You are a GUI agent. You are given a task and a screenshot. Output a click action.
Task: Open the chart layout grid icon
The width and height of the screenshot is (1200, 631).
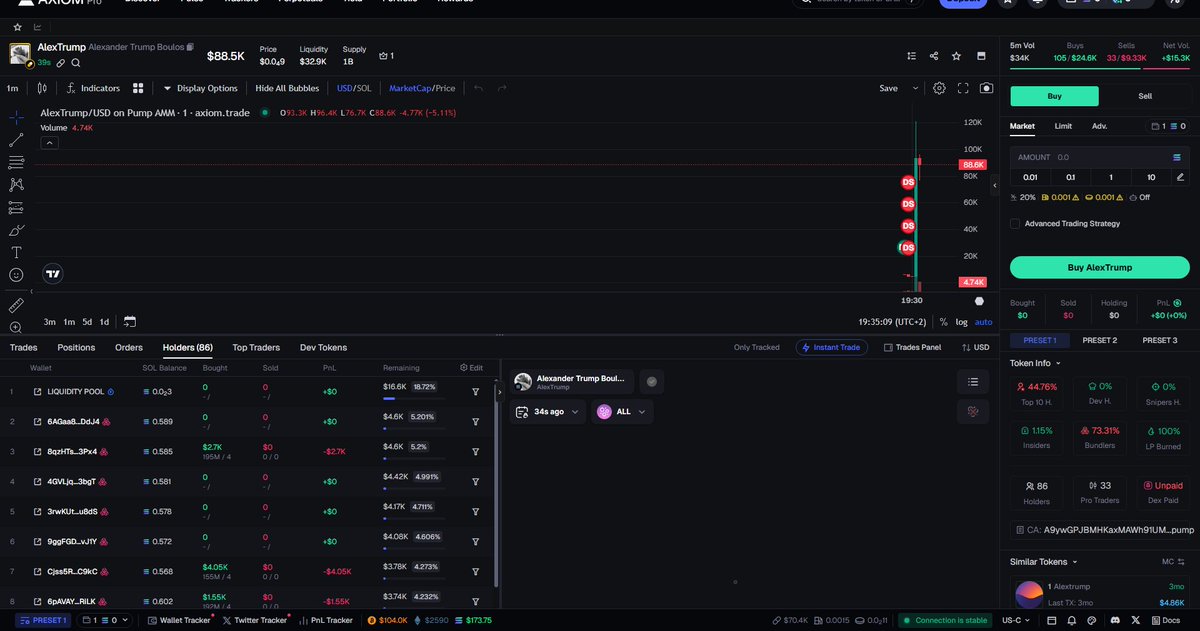[x=138, y=88]
